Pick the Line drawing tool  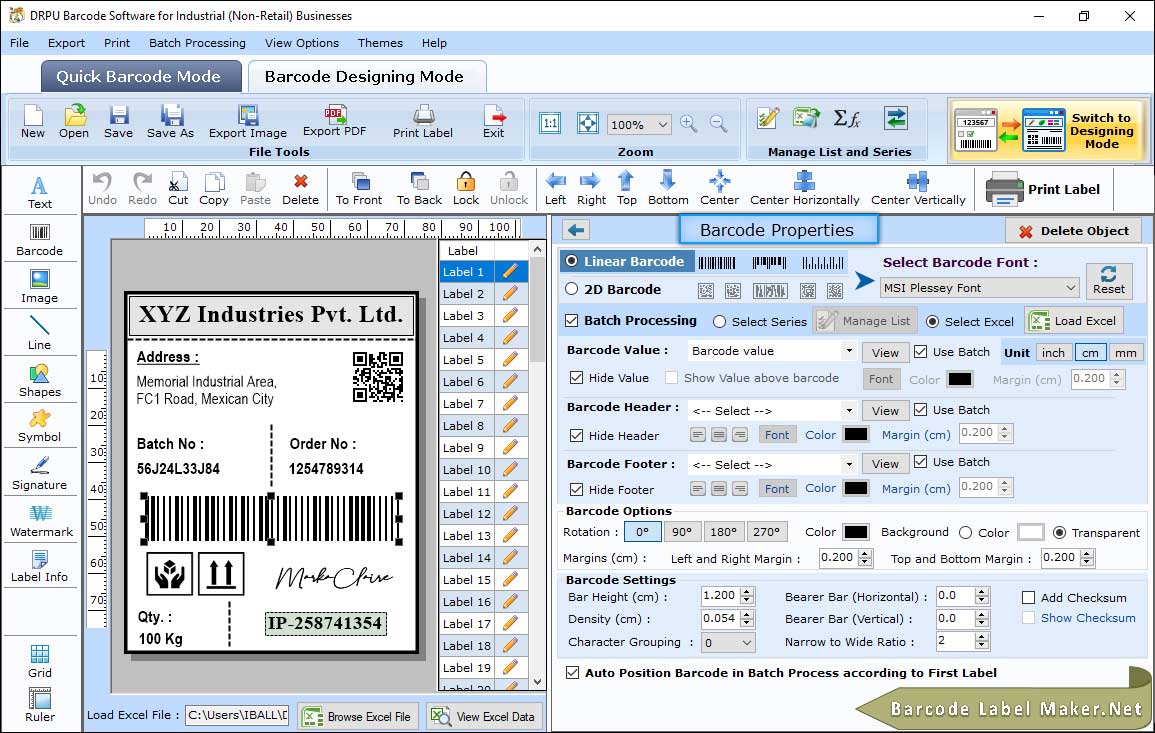40,333
